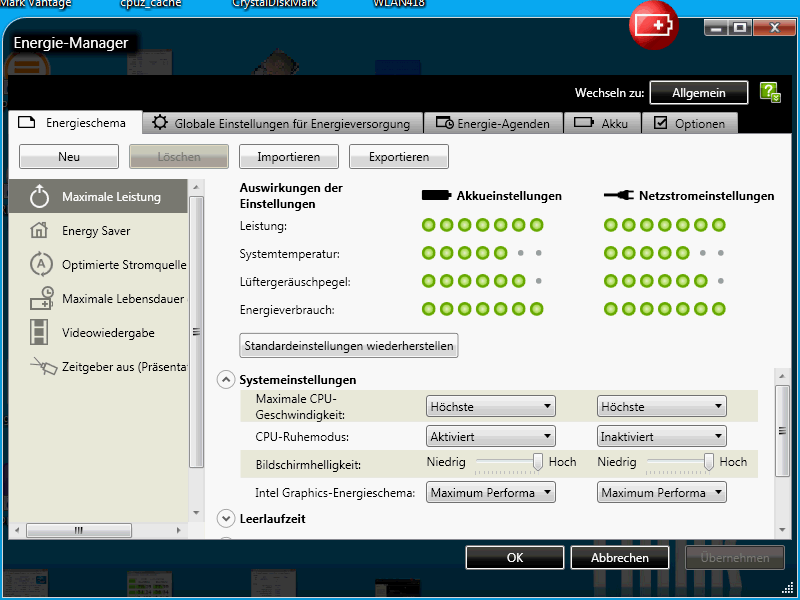The image size is (800, 600).
Task: Click the plan list scroll down arrow
Action: [196, 513]
